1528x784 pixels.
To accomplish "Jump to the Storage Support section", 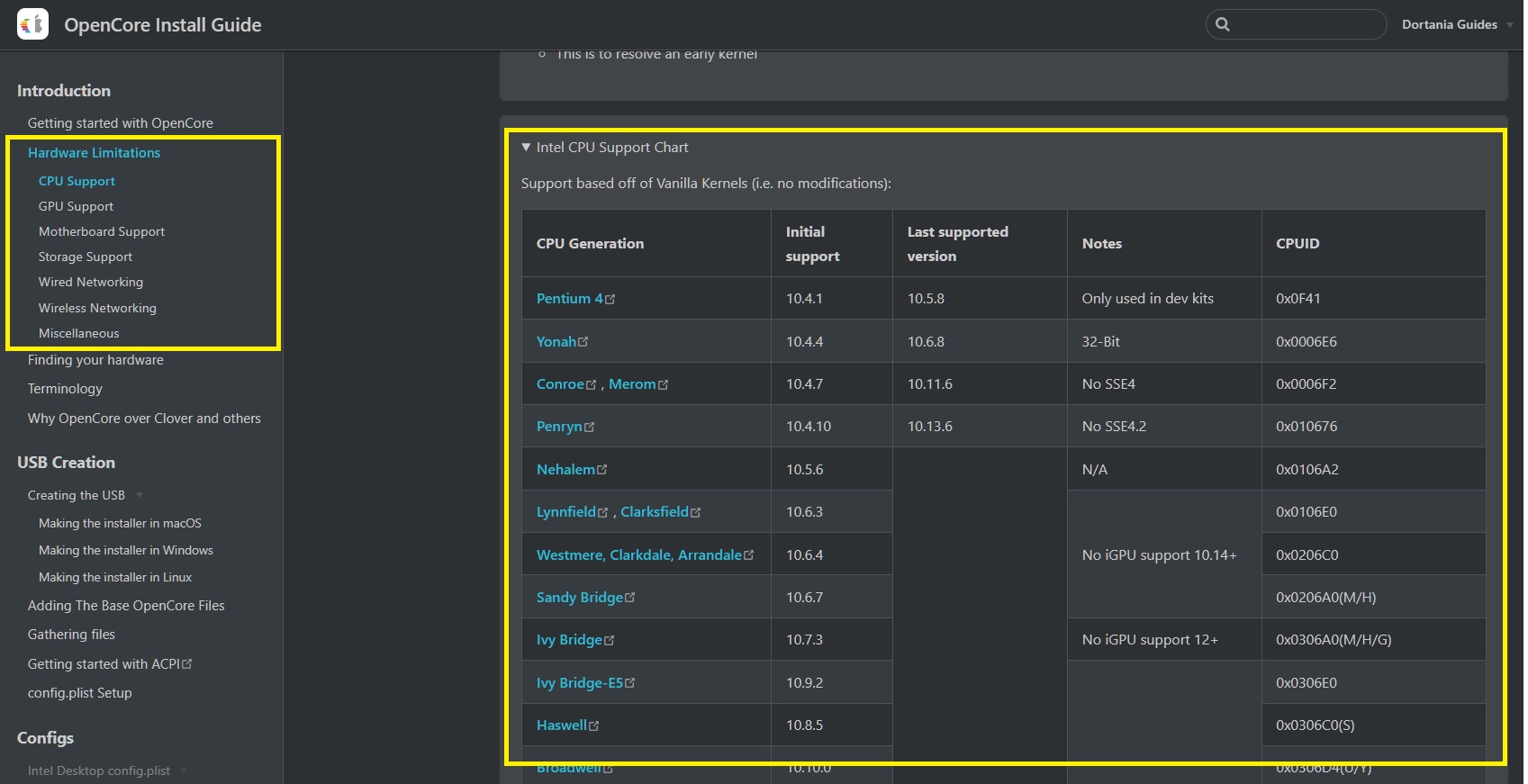I will (x=86, y=257).
